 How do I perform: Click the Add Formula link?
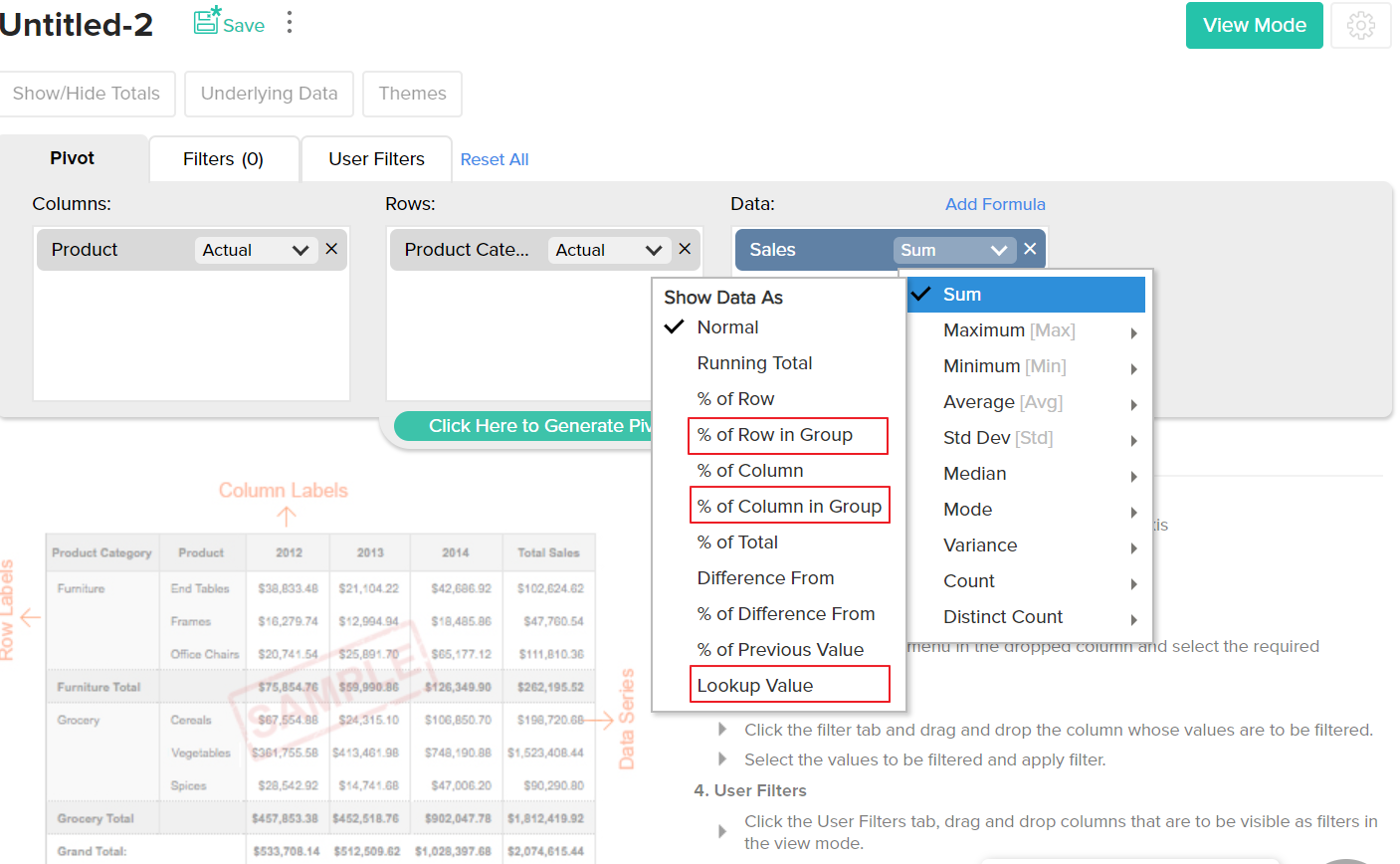(x=994, y=204)
